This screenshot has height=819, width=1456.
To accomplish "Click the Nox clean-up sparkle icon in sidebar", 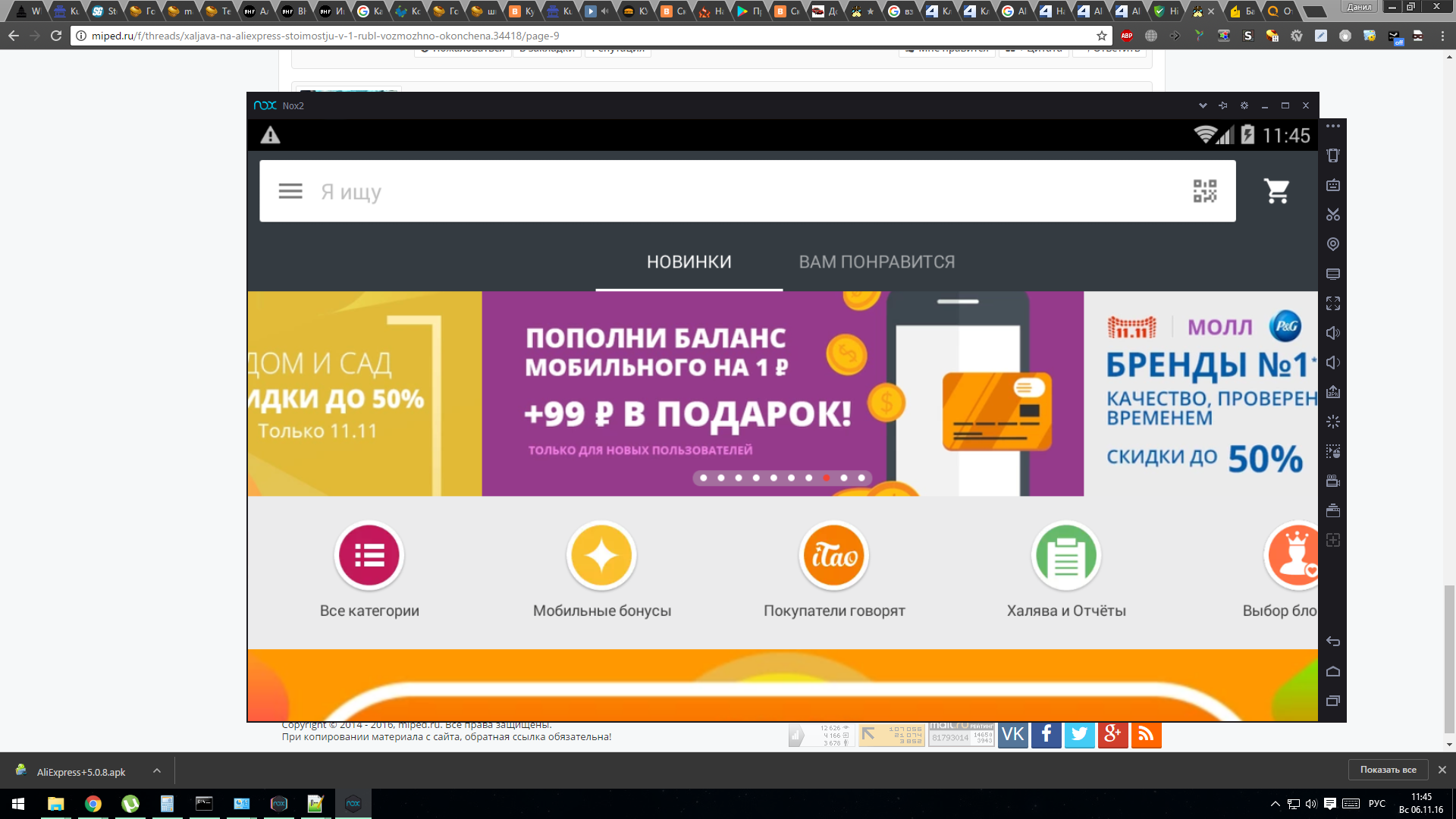I will [x=1333, y=422].
